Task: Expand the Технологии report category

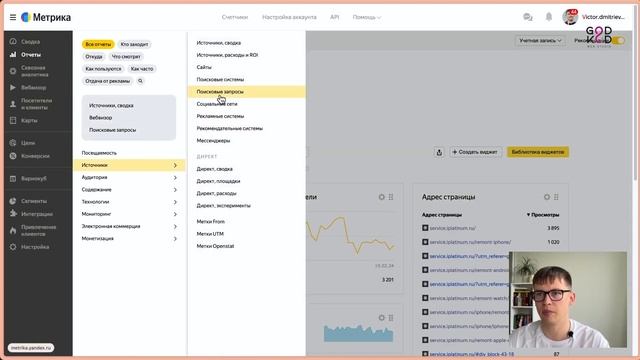Action: pyautogui.click(x=129, y=202)
